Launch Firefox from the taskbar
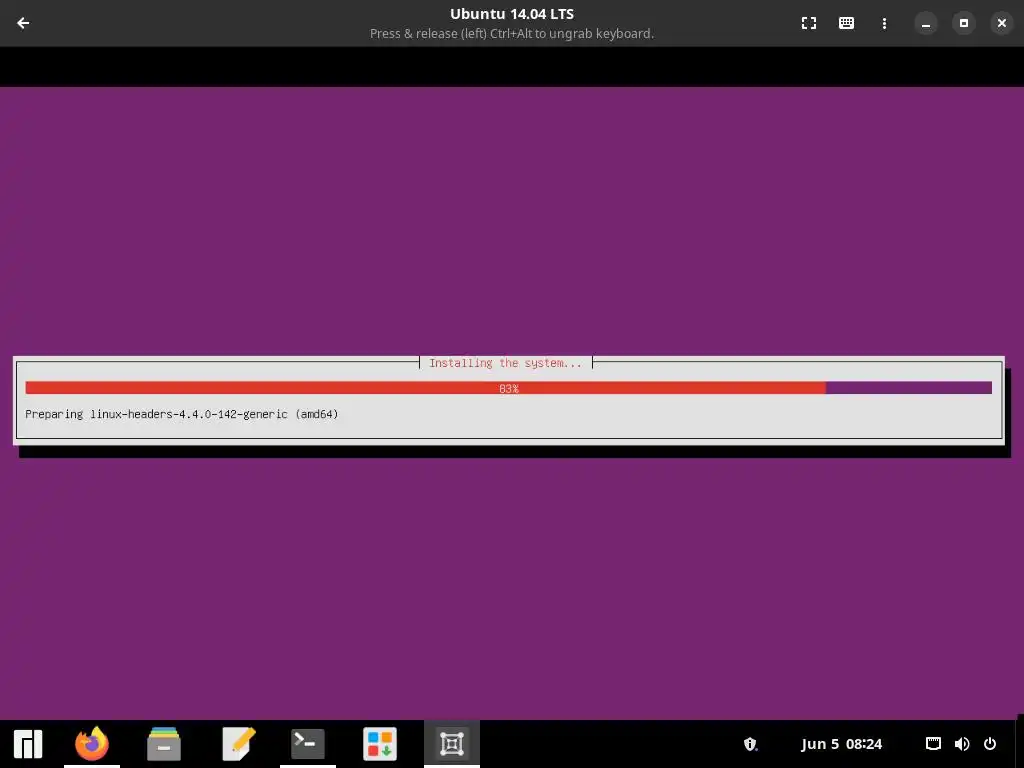1024x768 pixels. tap(92, 744)
